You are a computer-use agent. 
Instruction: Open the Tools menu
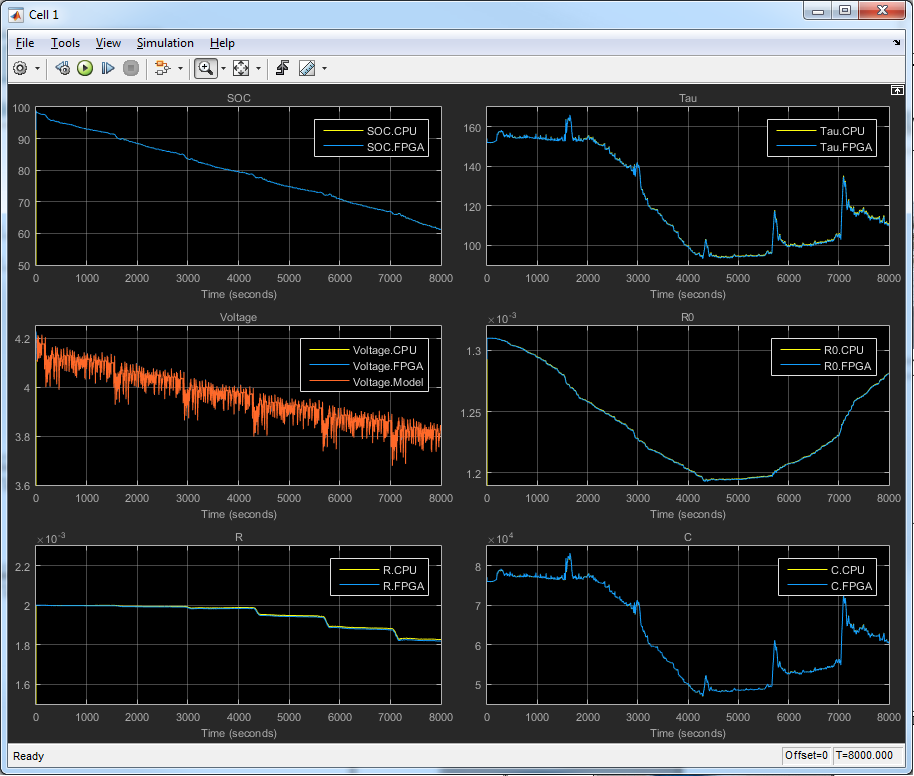click(x=65, y=43)
